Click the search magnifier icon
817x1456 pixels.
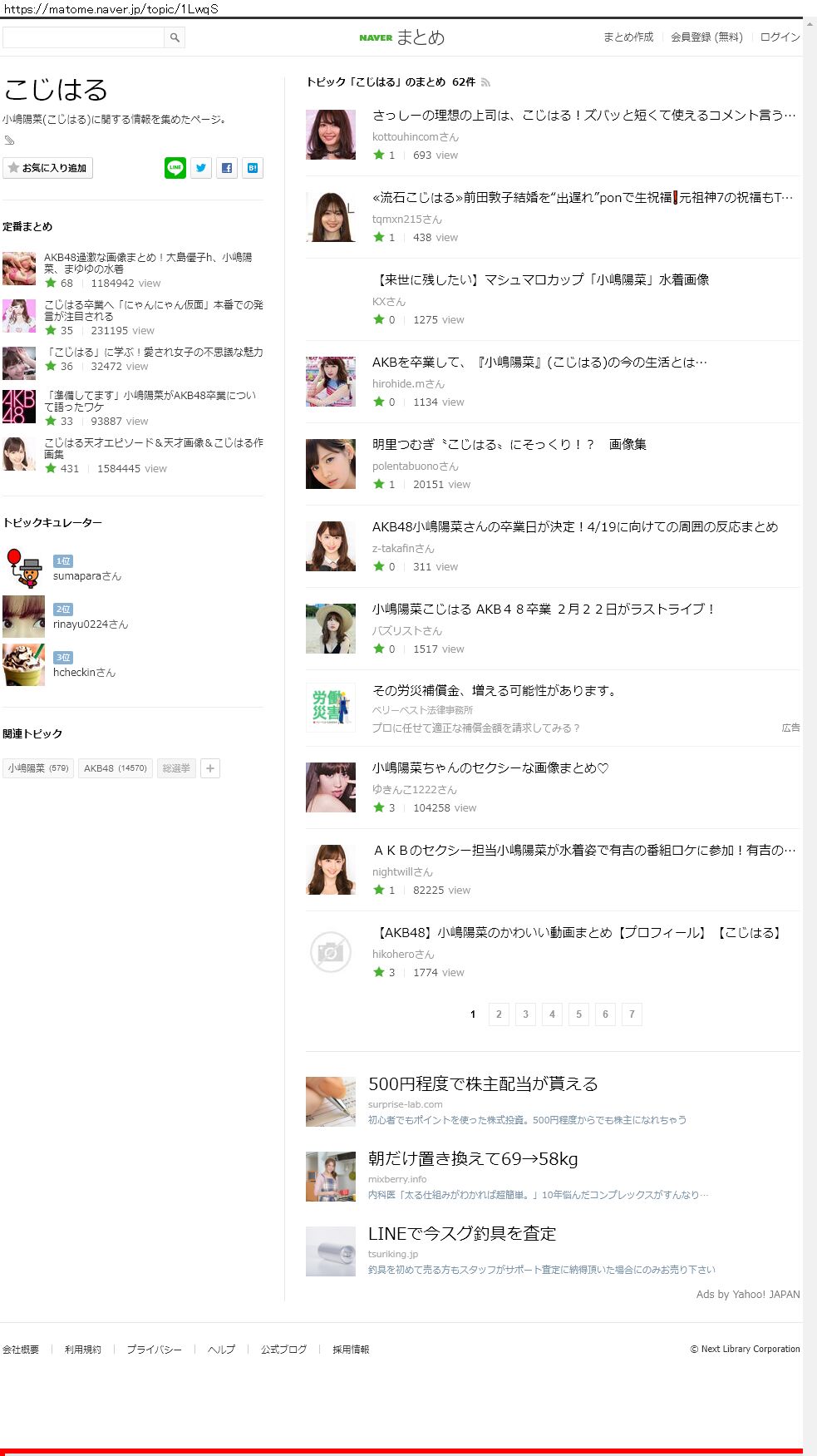tap(175, 37)
